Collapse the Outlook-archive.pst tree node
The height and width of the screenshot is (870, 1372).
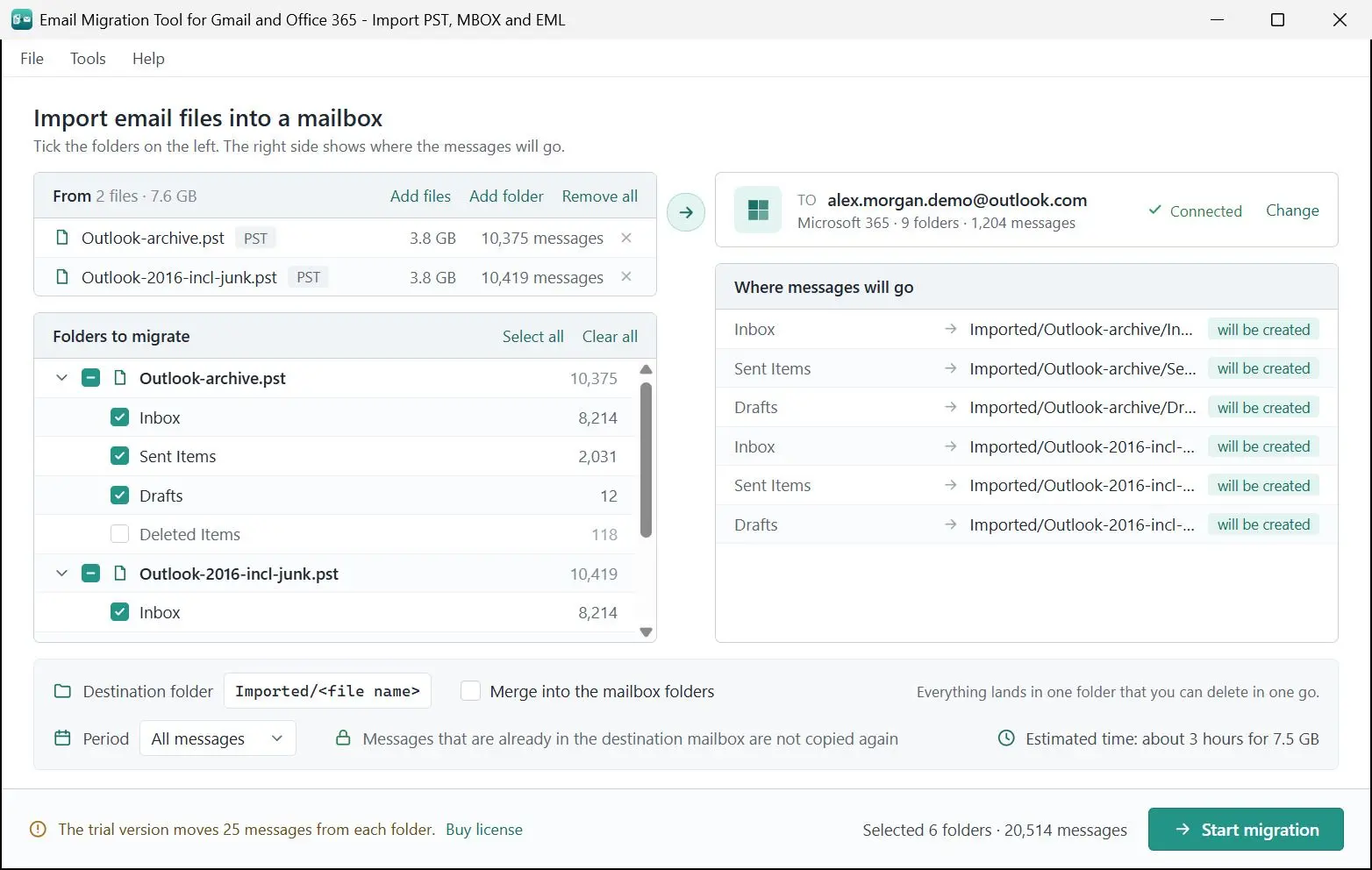click(61, 378)
